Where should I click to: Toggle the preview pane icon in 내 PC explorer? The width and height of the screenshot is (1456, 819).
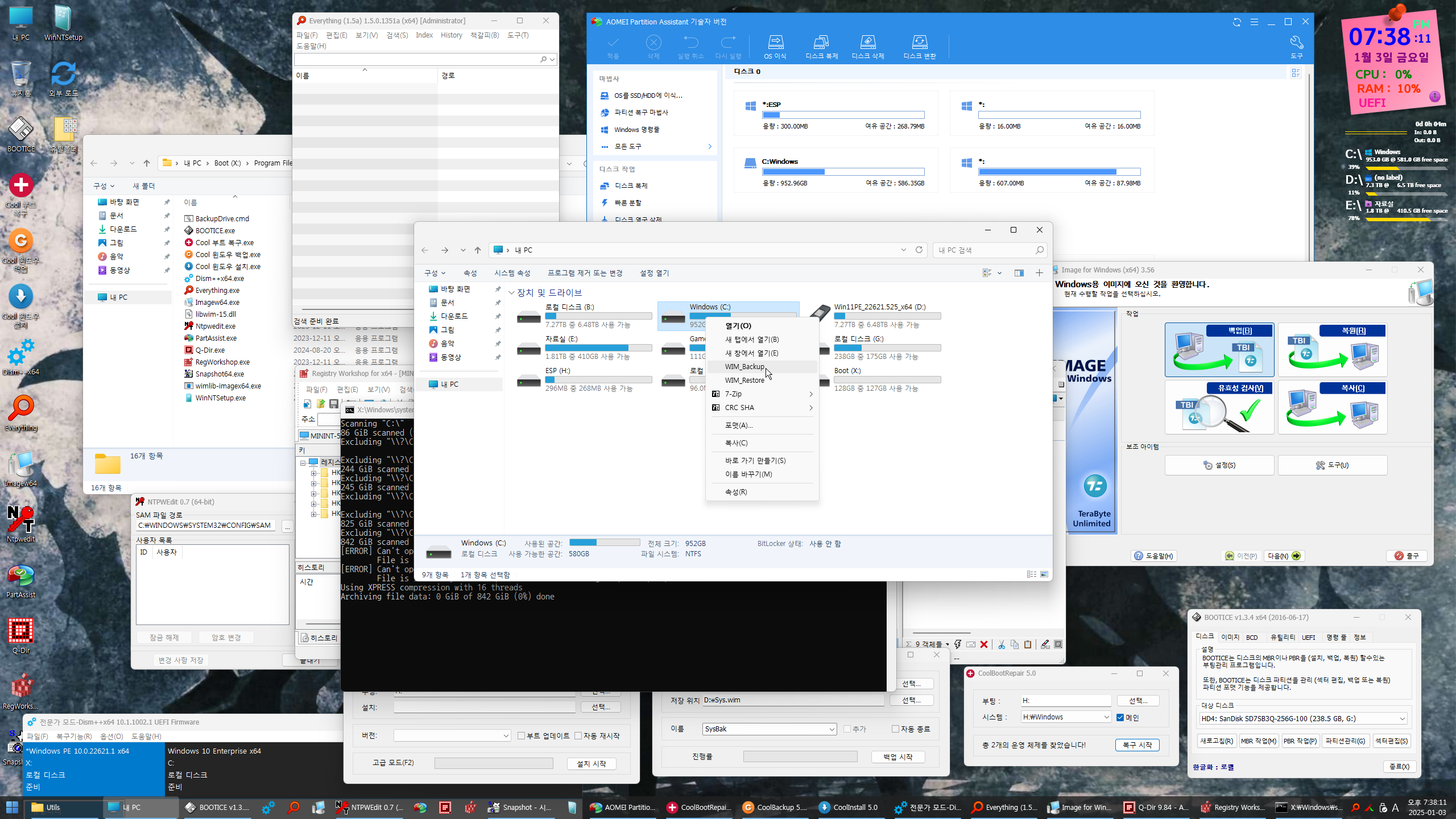point(1019,273)
